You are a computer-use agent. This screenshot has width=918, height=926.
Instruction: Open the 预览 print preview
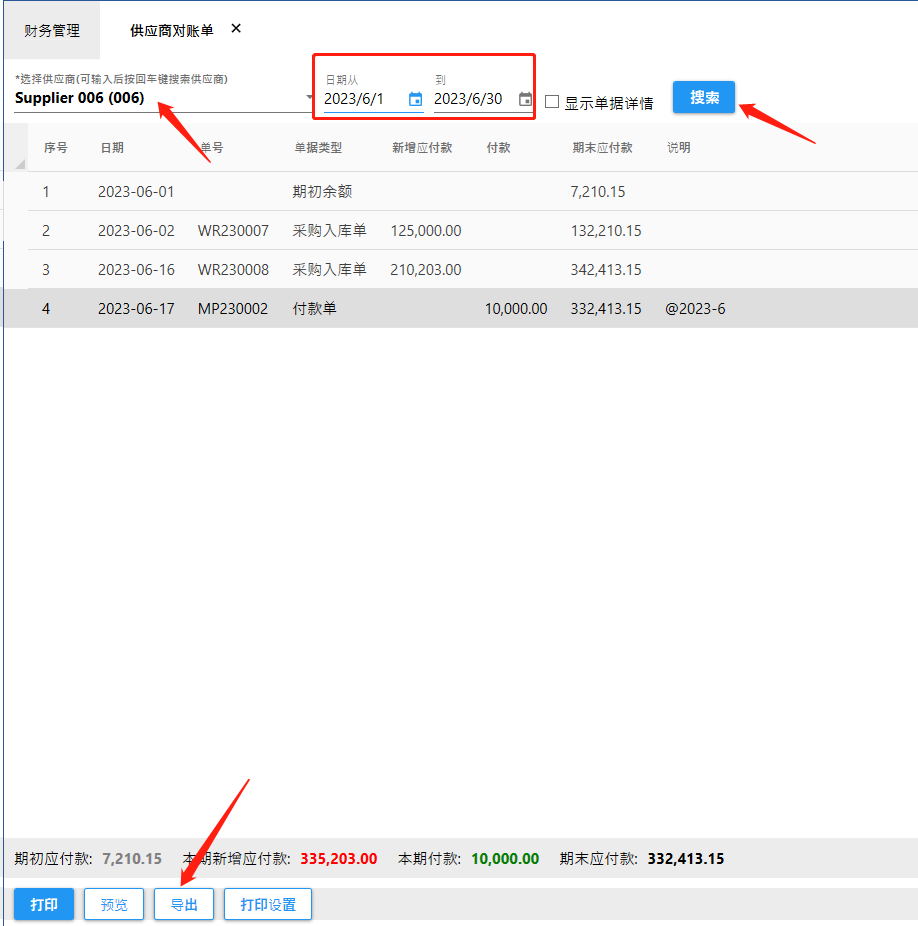[x=114, y=904]
